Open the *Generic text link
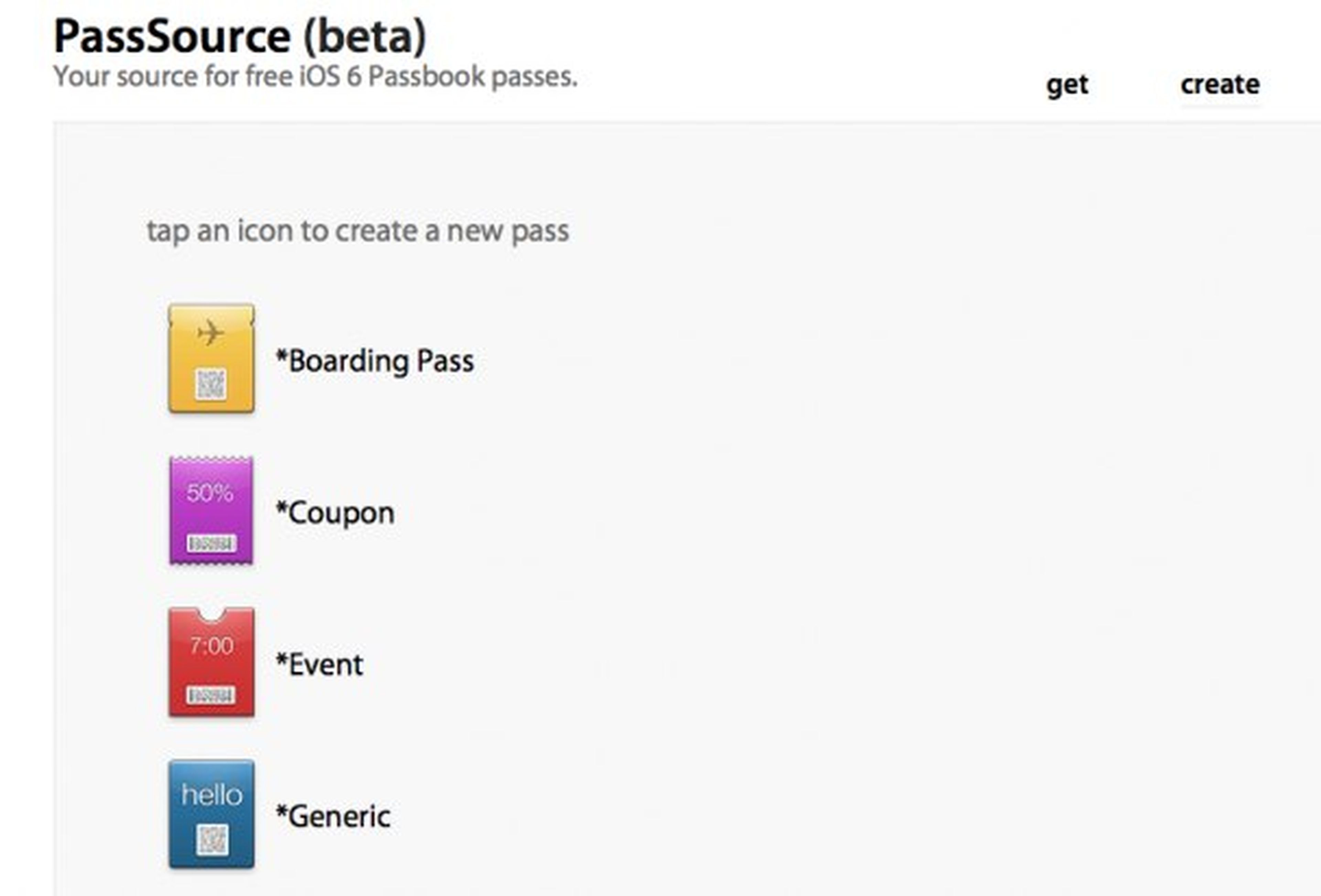This screenshot has height=896, width=1321. click(333, 817)
